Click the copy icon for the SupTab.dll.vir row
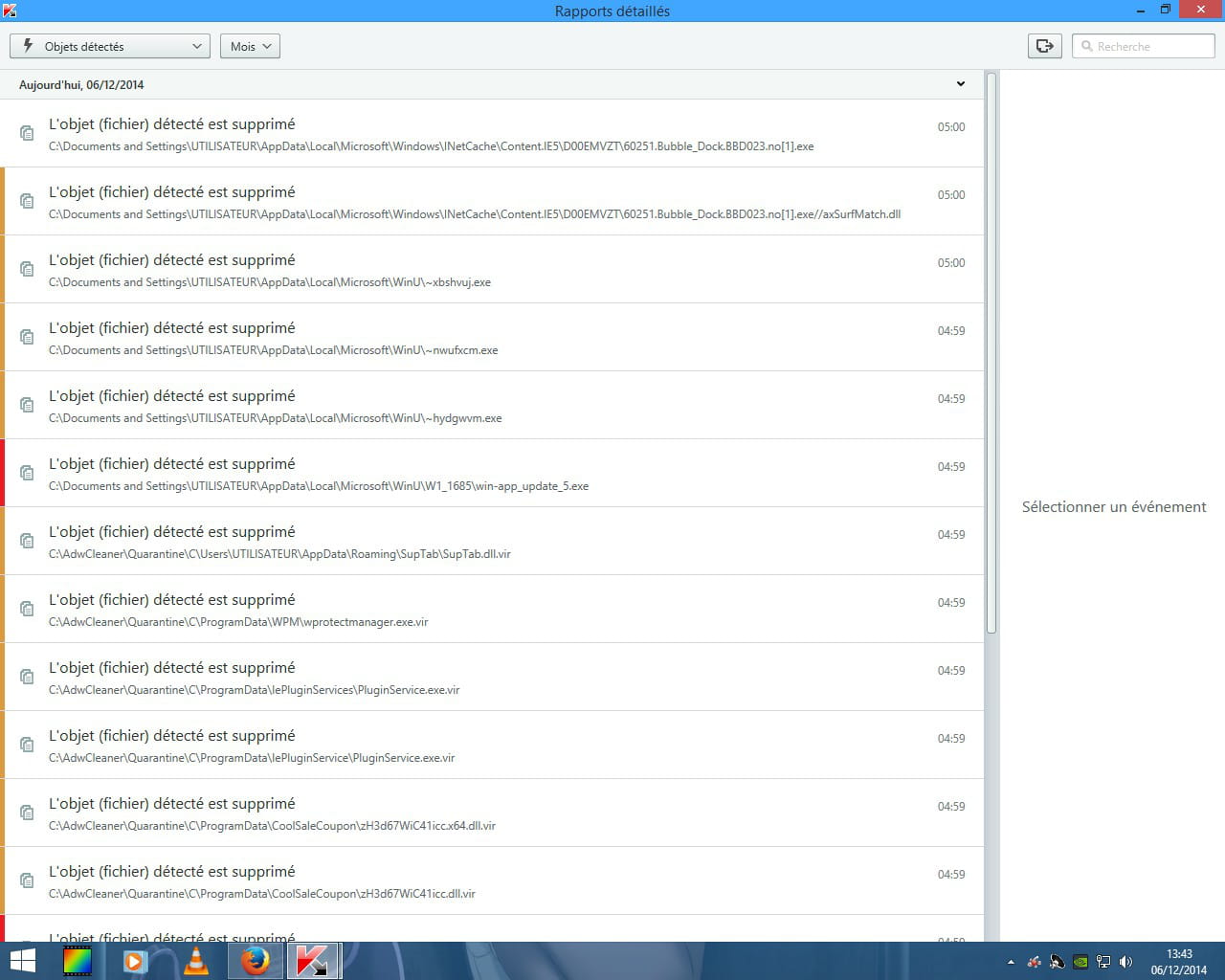Viewport: 1225px width, 980px height. point(27,541)
